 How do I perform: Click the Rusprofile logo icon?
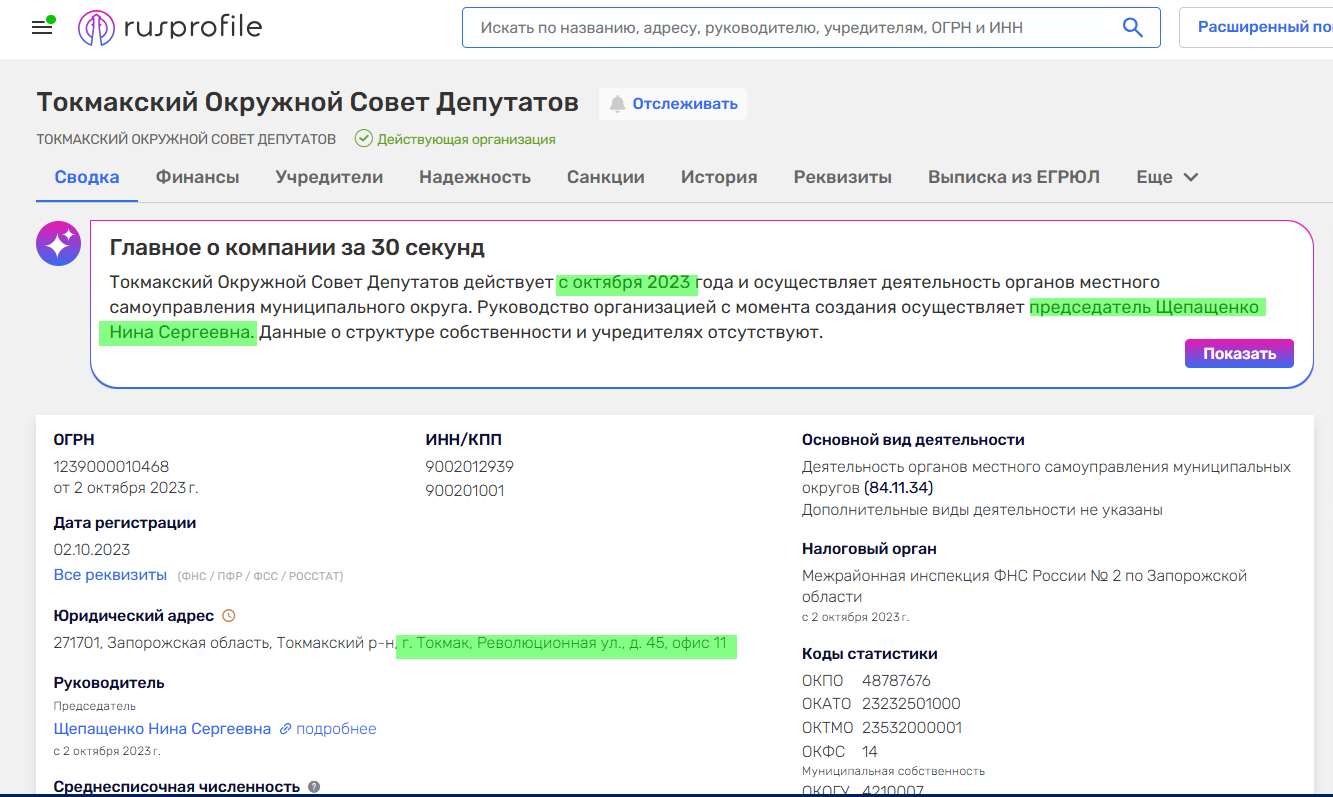(x=97, y=27)
